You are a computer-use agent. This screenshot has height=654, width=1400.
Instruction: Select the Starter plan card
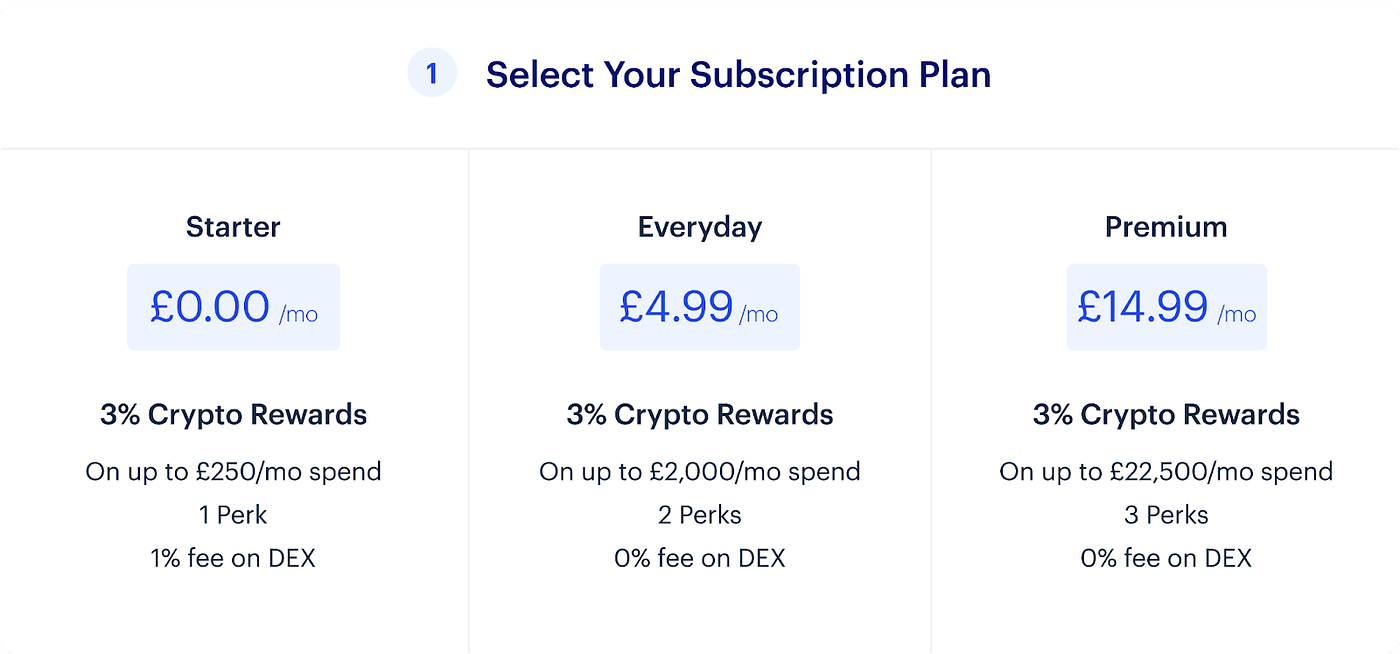[x=233, y=400]
